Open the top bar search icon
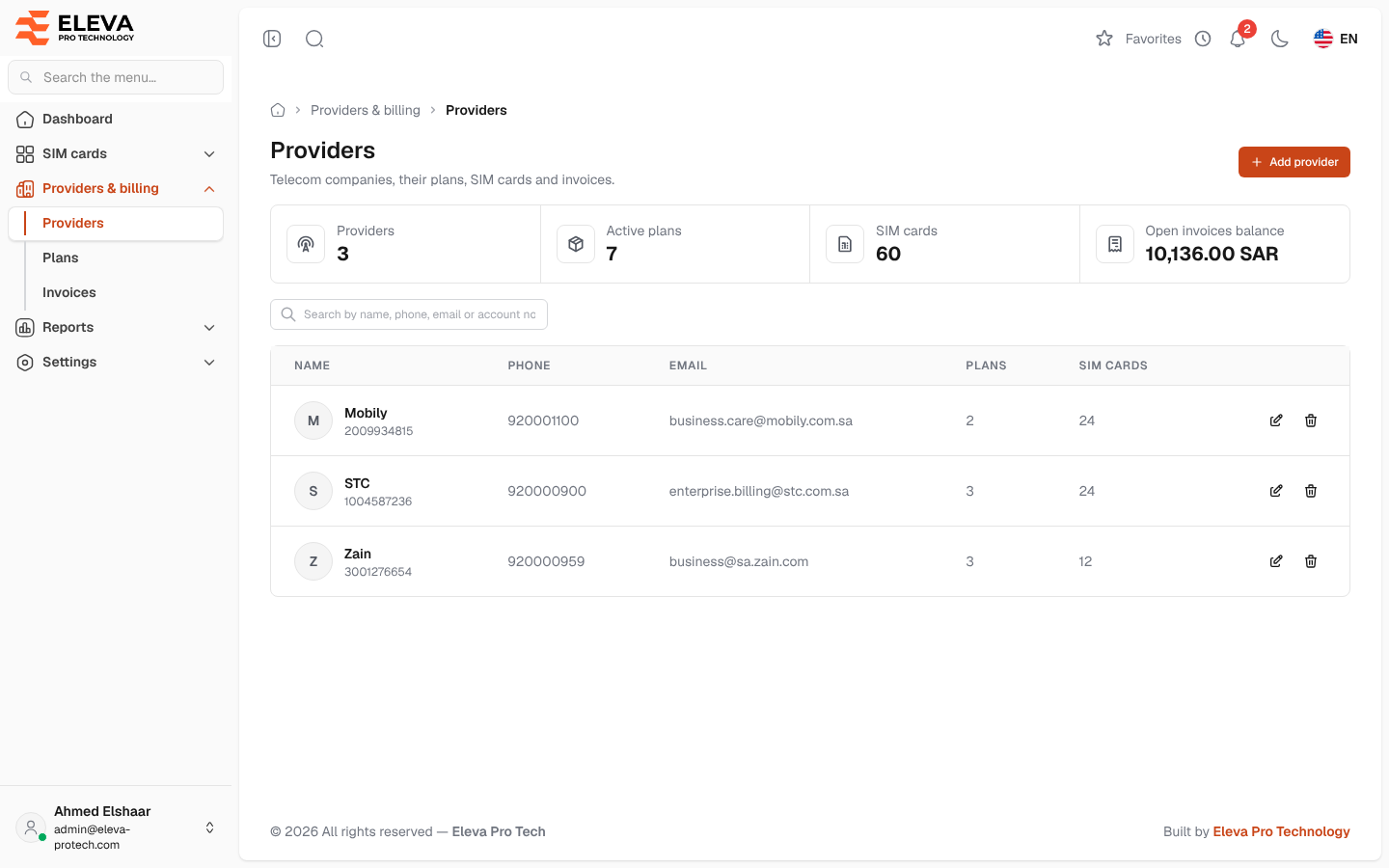 [x=314, y=39]
